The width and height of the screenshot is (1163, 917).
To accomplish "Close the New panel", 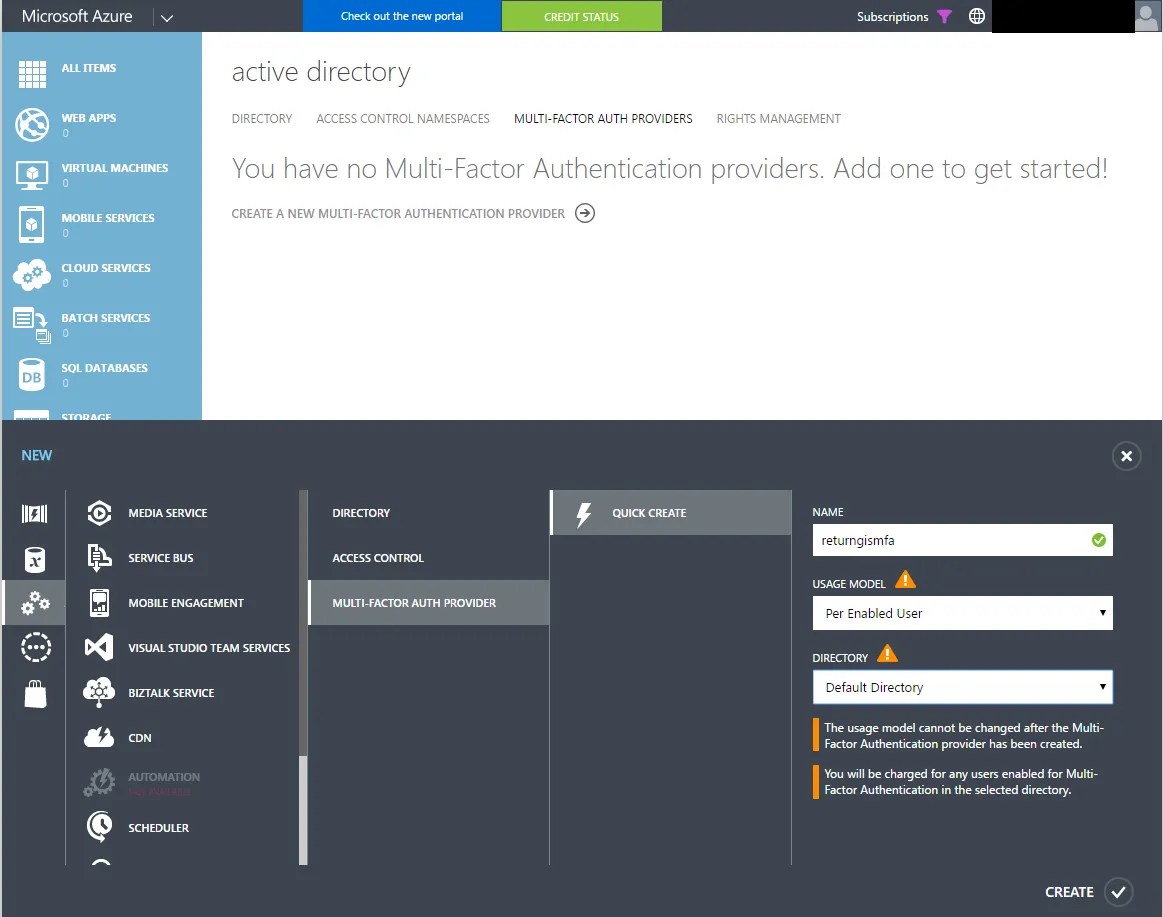I will [1127, 456].
